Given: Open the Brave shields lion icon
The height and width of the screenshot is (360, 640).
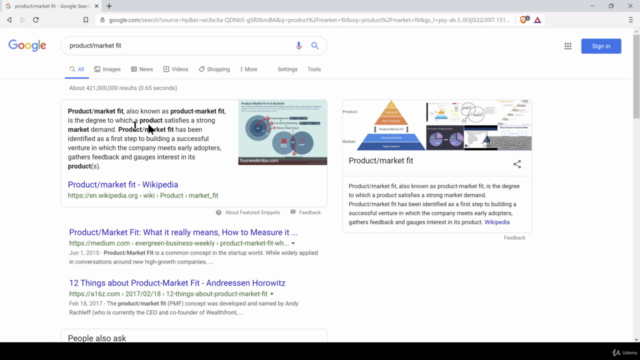Looking at the screenshot, I should [x=524, y=20].
